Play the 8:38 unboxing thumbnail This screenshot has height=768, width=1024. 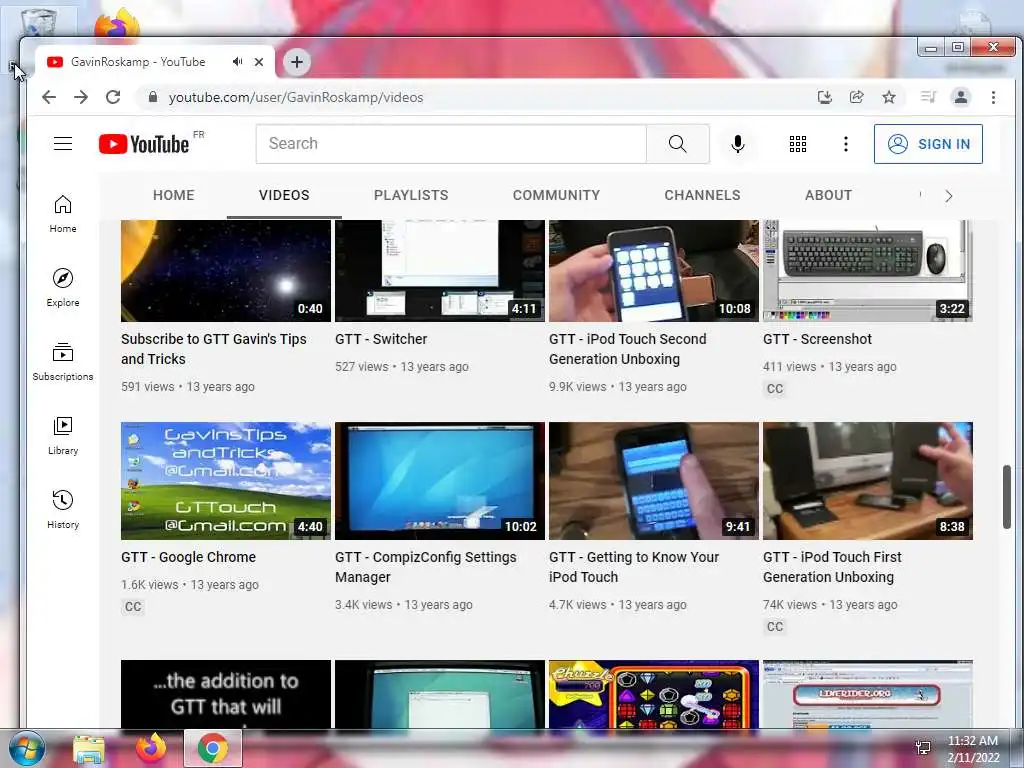tap(868, 481)
